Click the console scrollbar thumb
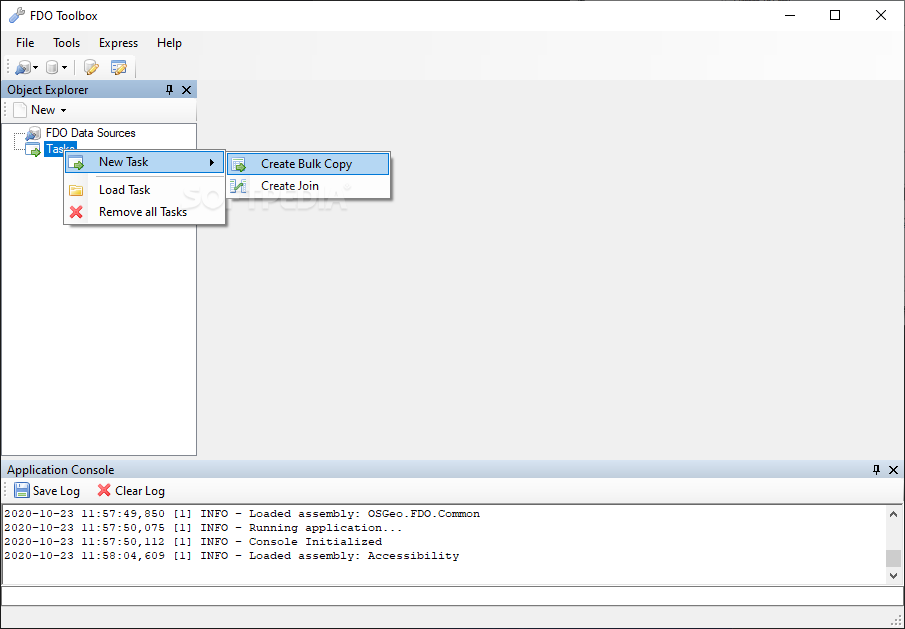Image resolution: width=905 pixels, height=629 pixels. pyautogui.click(x=893, y=558)
